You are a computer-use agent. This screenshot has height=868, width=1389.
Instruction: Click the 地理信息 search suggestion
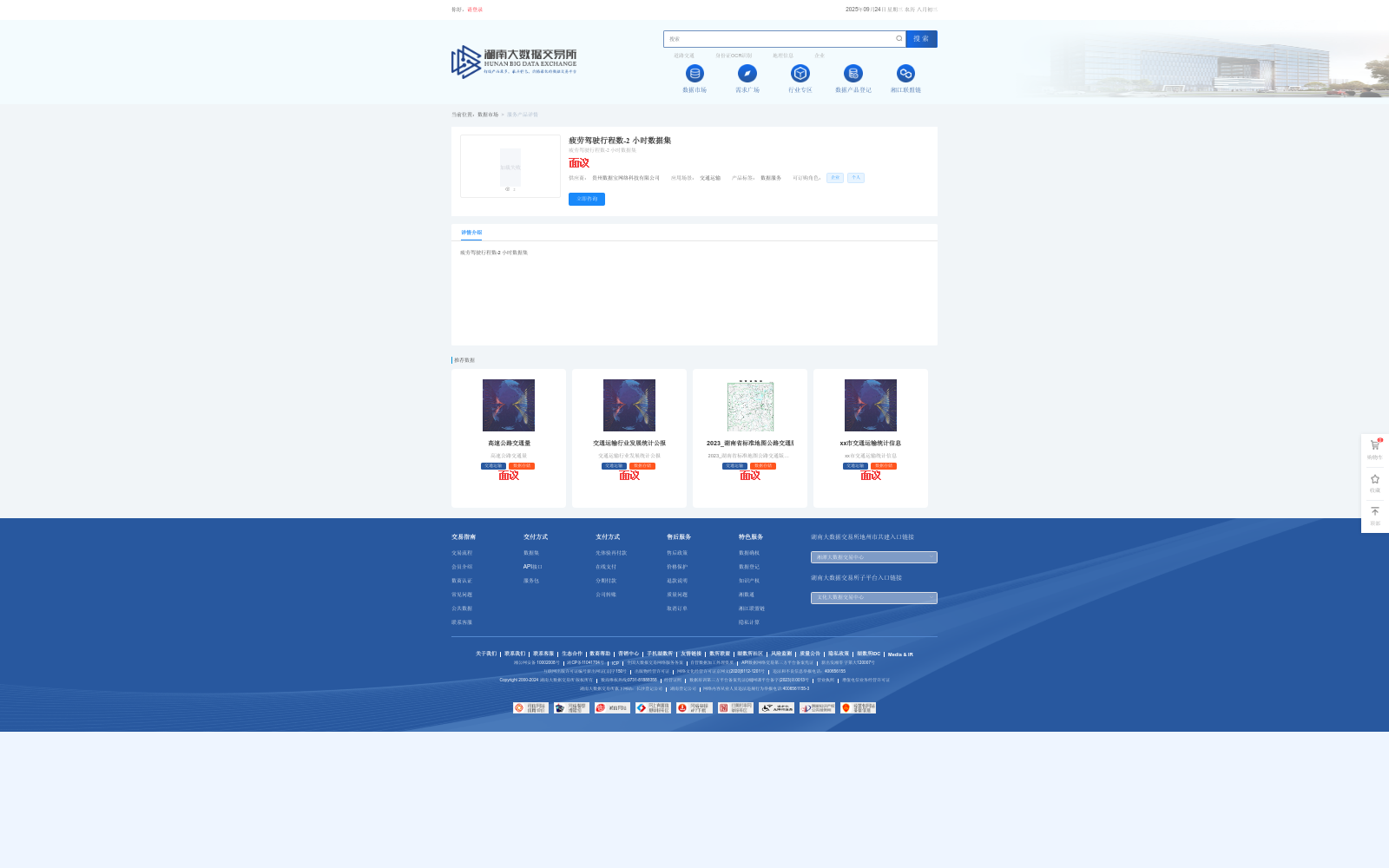pos(783,56)
